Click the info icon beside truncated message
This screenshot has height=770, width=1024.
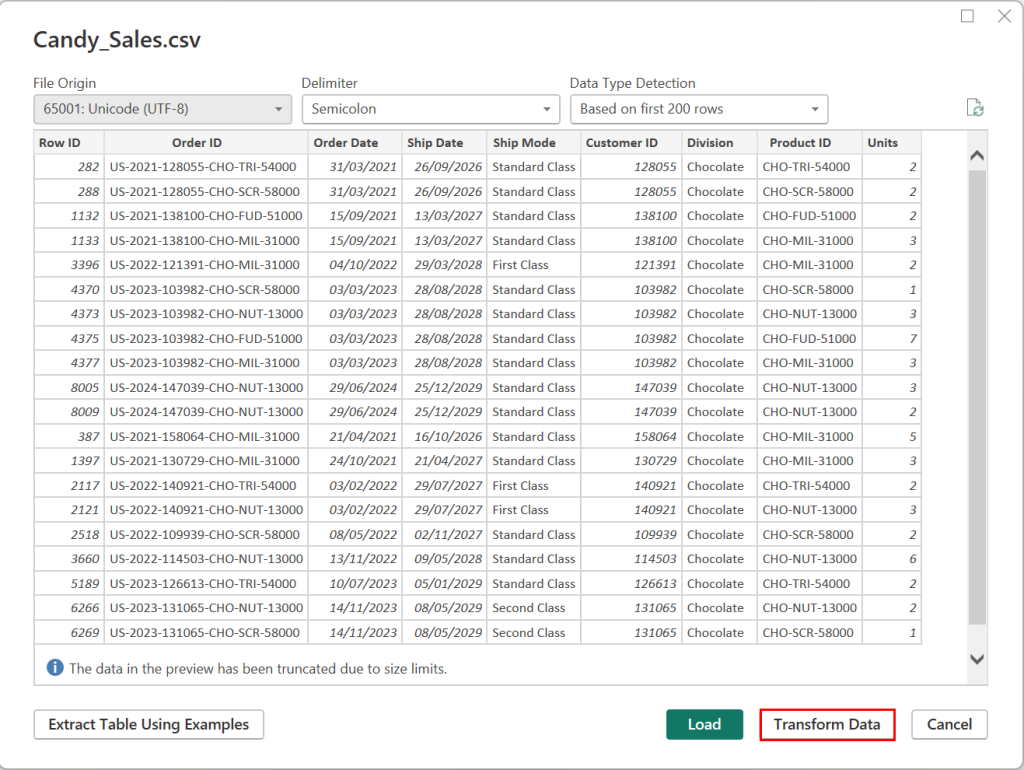[55, 667]
